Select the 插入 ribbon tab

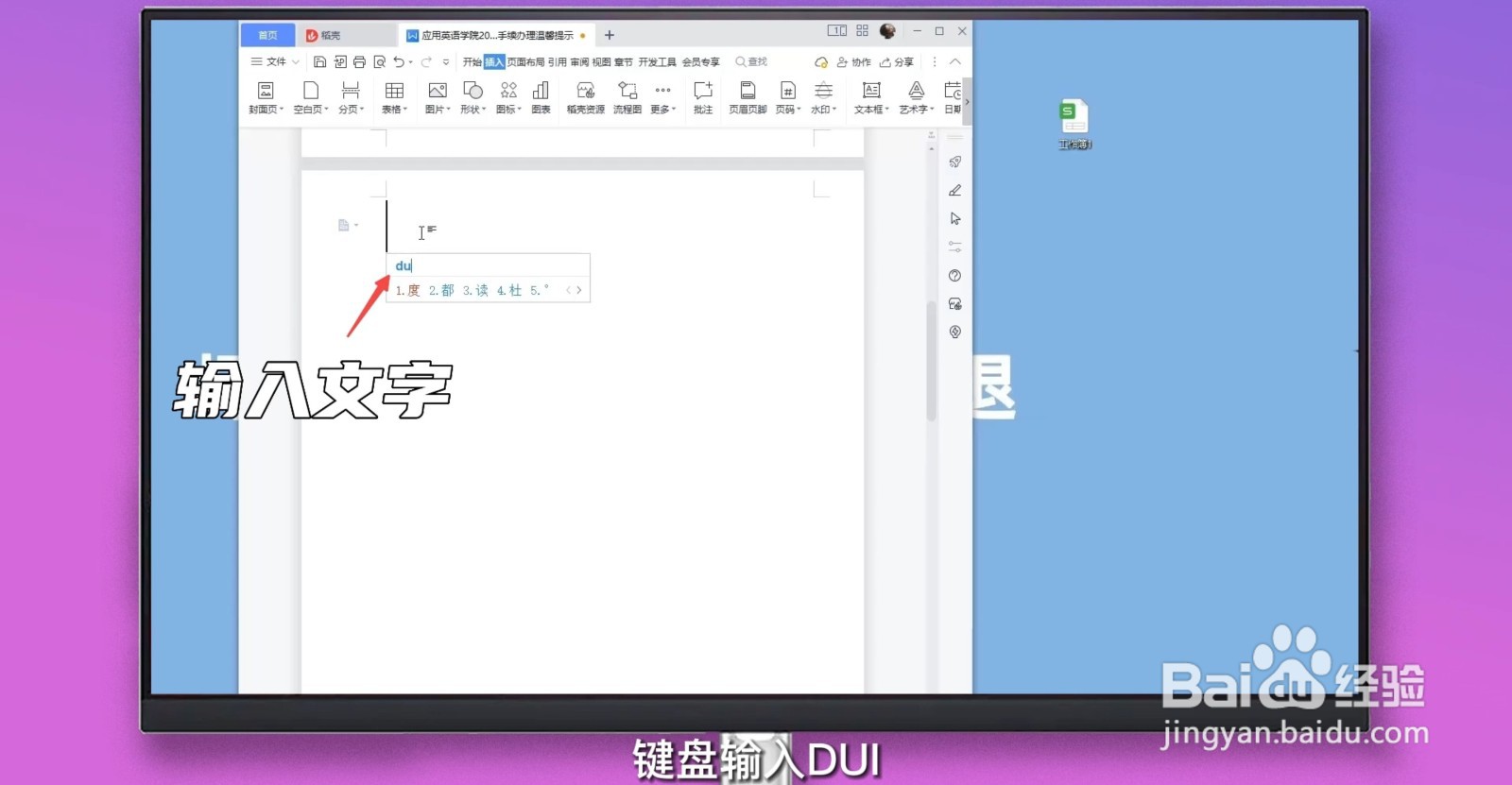(x=494, y=61)
